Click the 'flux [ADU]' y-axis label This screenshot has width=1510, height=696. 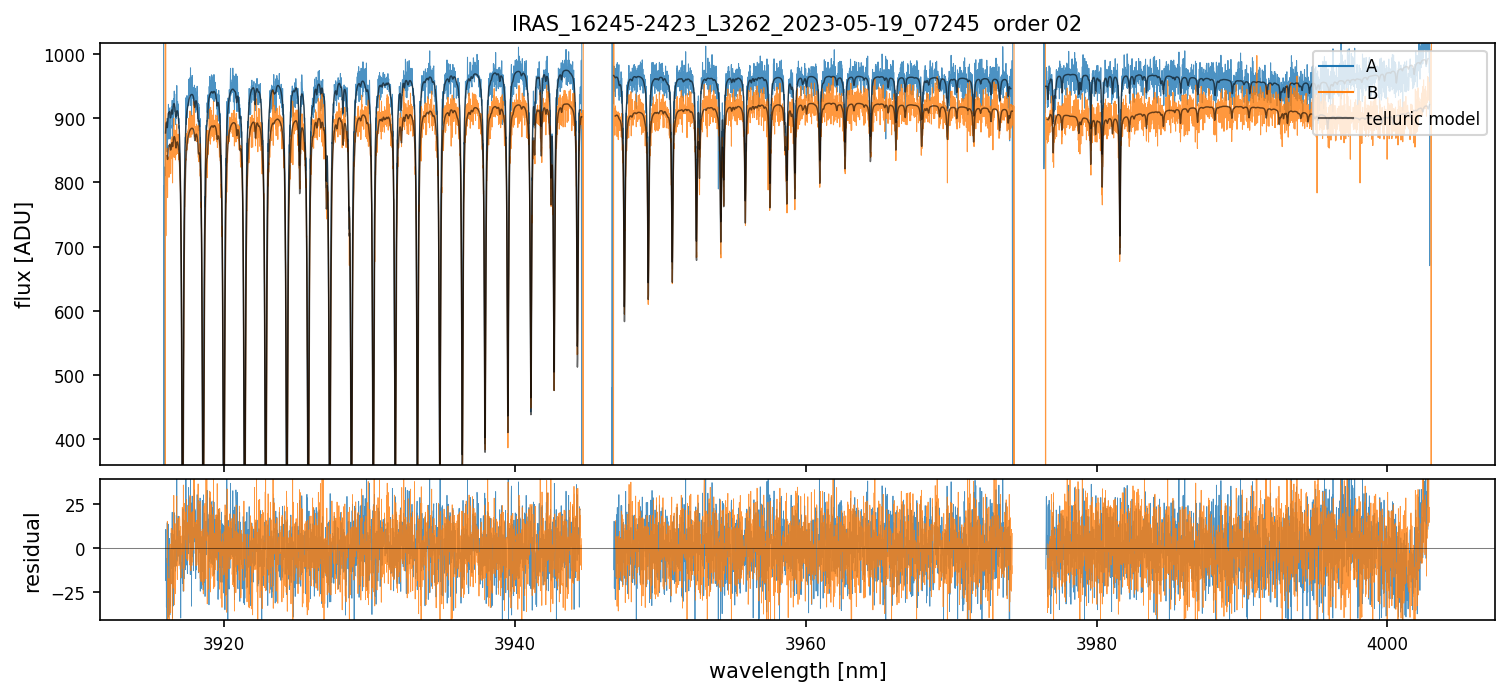tap(23, 254)
